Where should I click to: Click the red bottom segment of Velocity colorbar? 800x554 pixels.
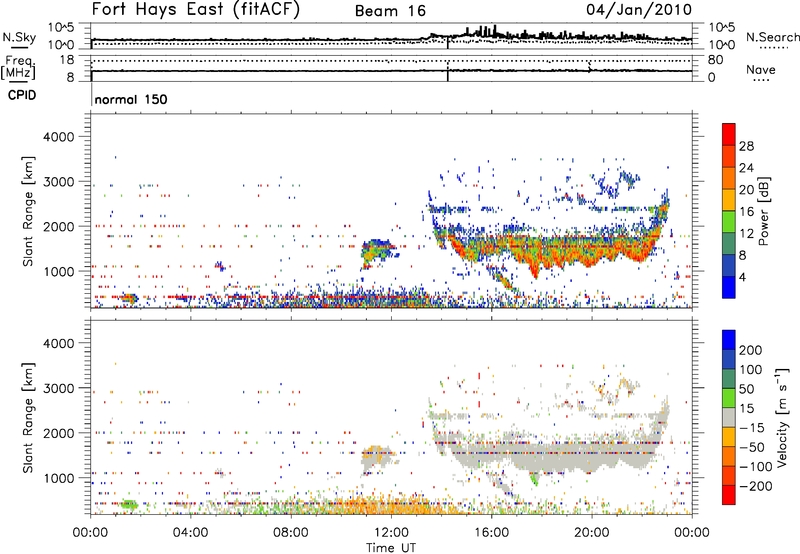(729, 495)
